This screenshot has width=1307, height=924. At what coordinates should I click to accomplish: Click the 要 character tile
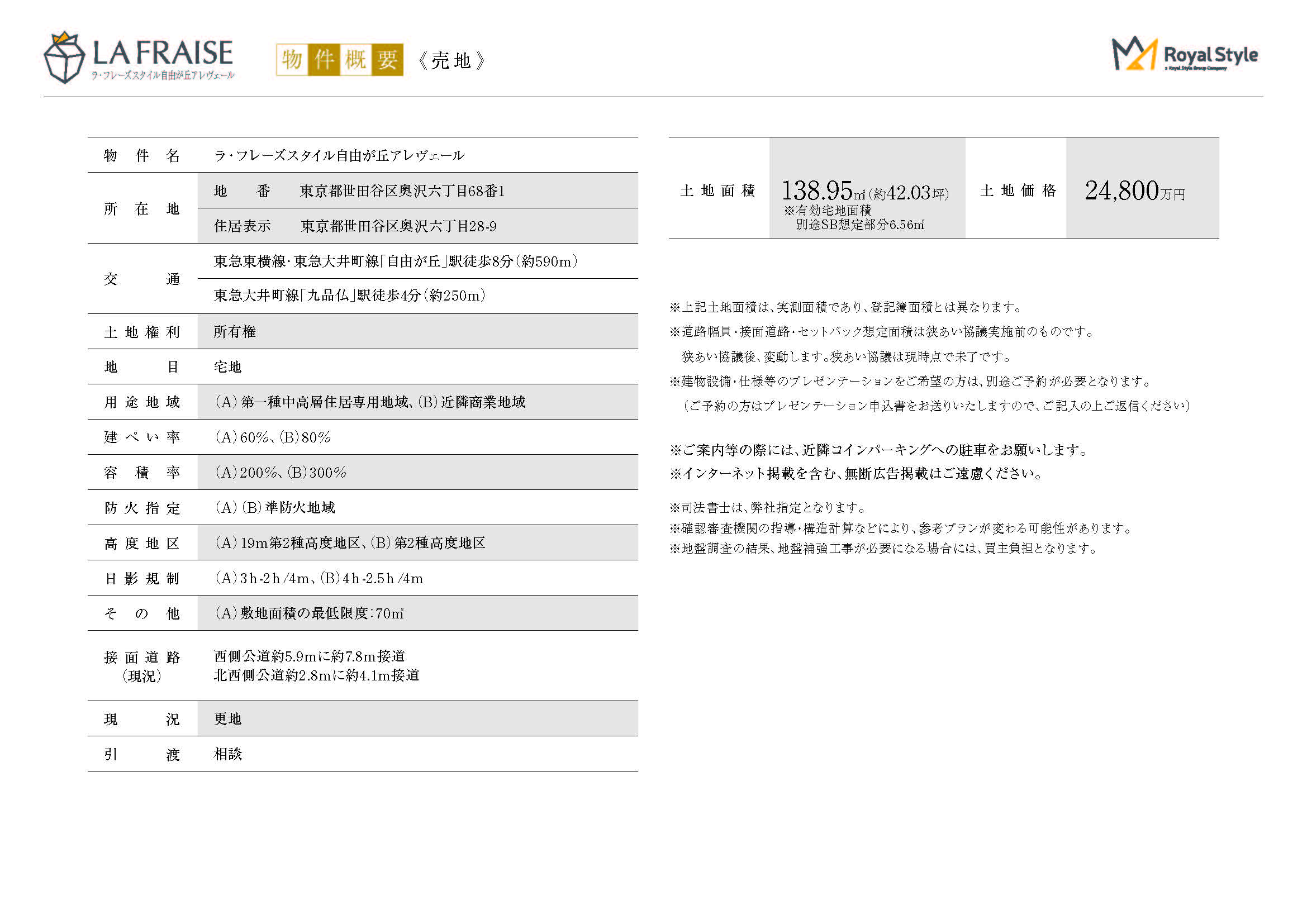coord(388,59)
